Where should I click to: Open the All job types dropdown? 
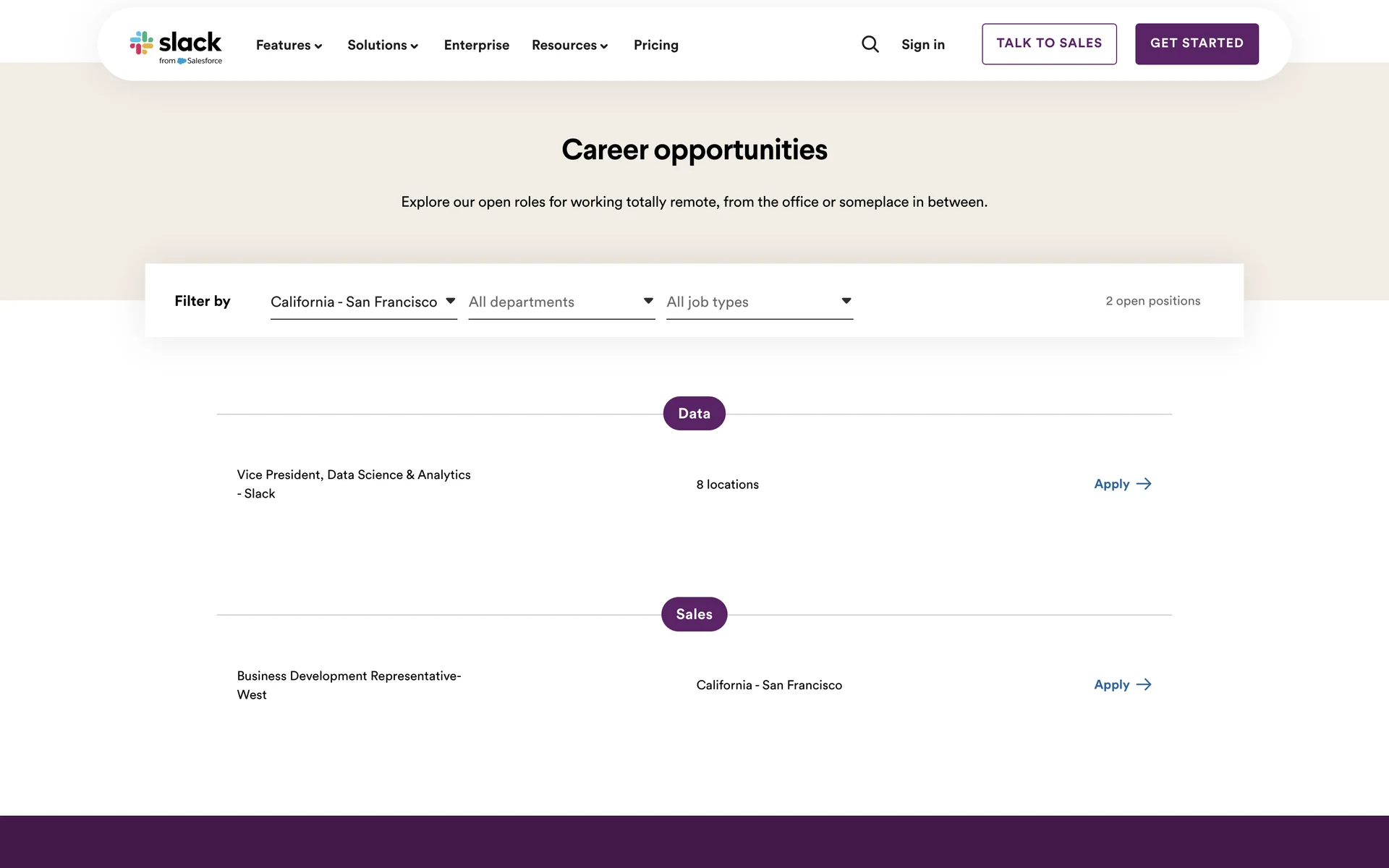(759, 302)
